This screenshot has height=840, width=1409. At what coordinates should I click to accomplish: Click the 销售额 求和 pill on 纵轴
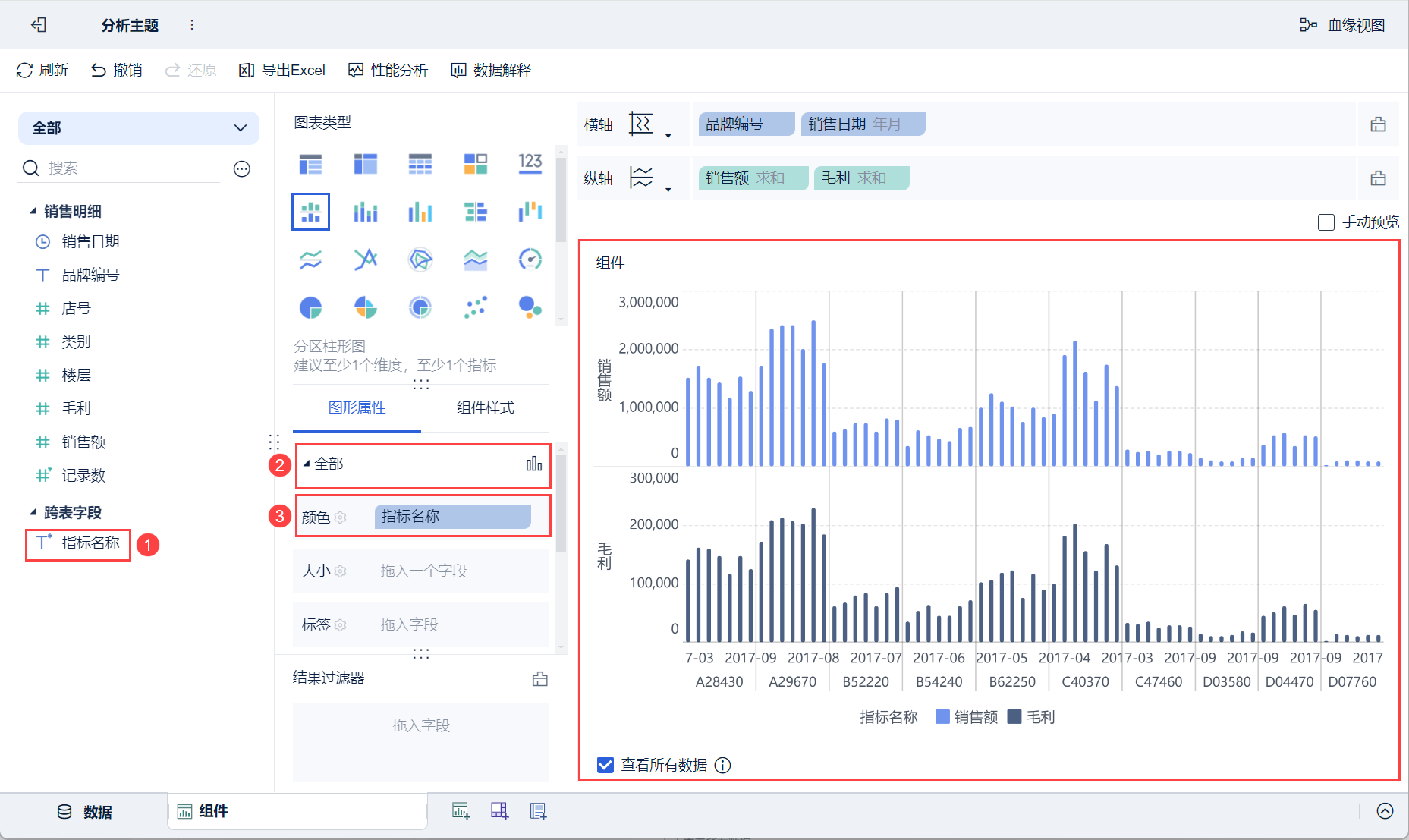tap(753, 178)
